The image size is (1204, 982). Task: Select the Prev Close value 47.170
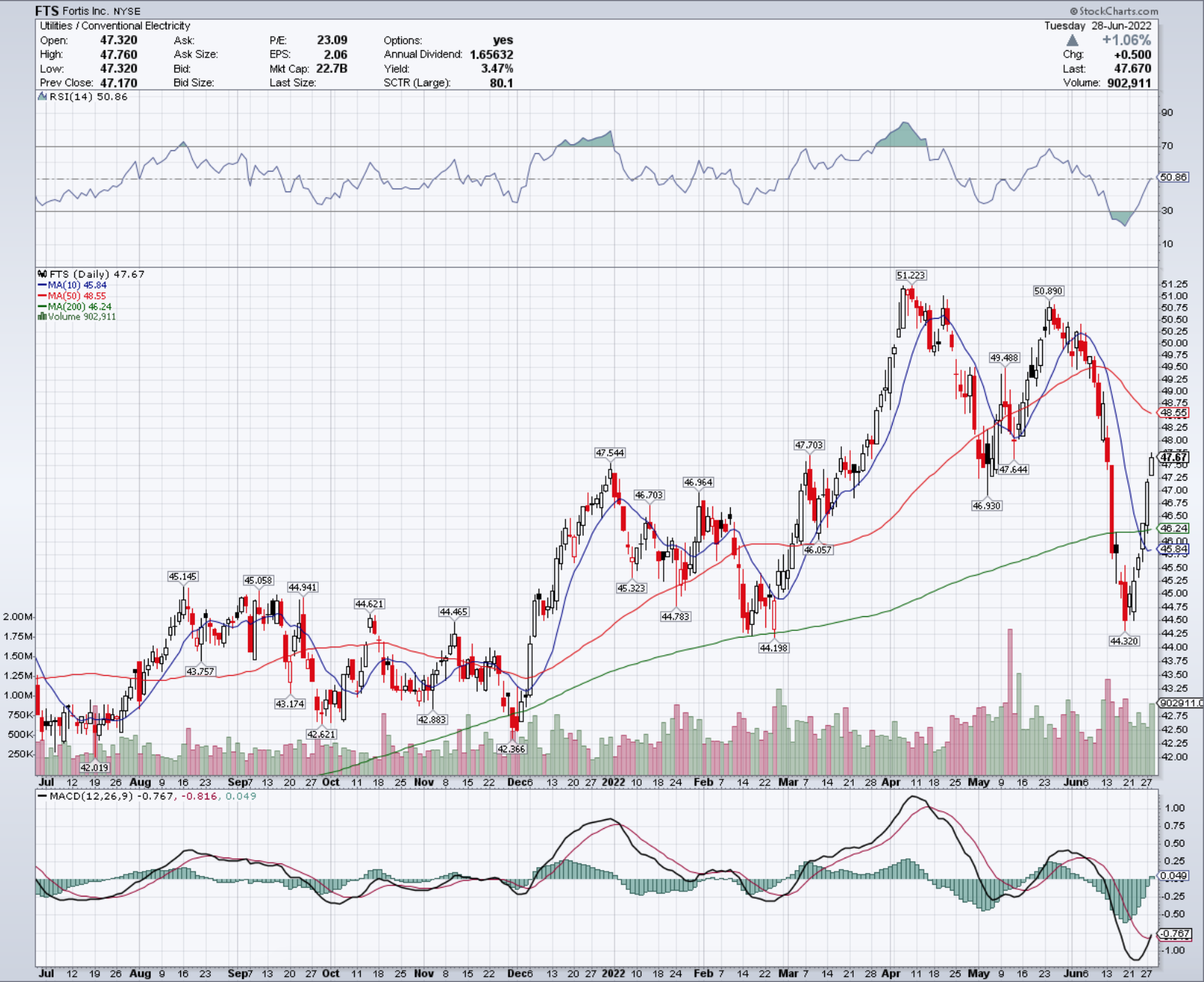point(118,82)
